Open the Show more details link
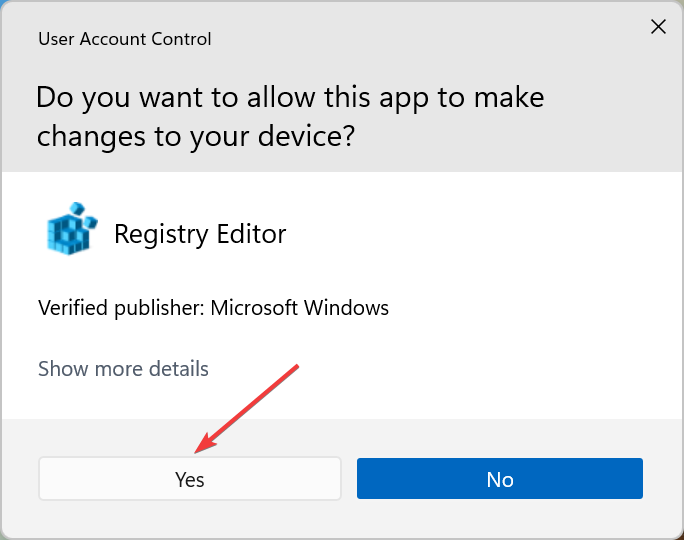The height and width of the screenshot is (540, 684). [x=123, y=369]
